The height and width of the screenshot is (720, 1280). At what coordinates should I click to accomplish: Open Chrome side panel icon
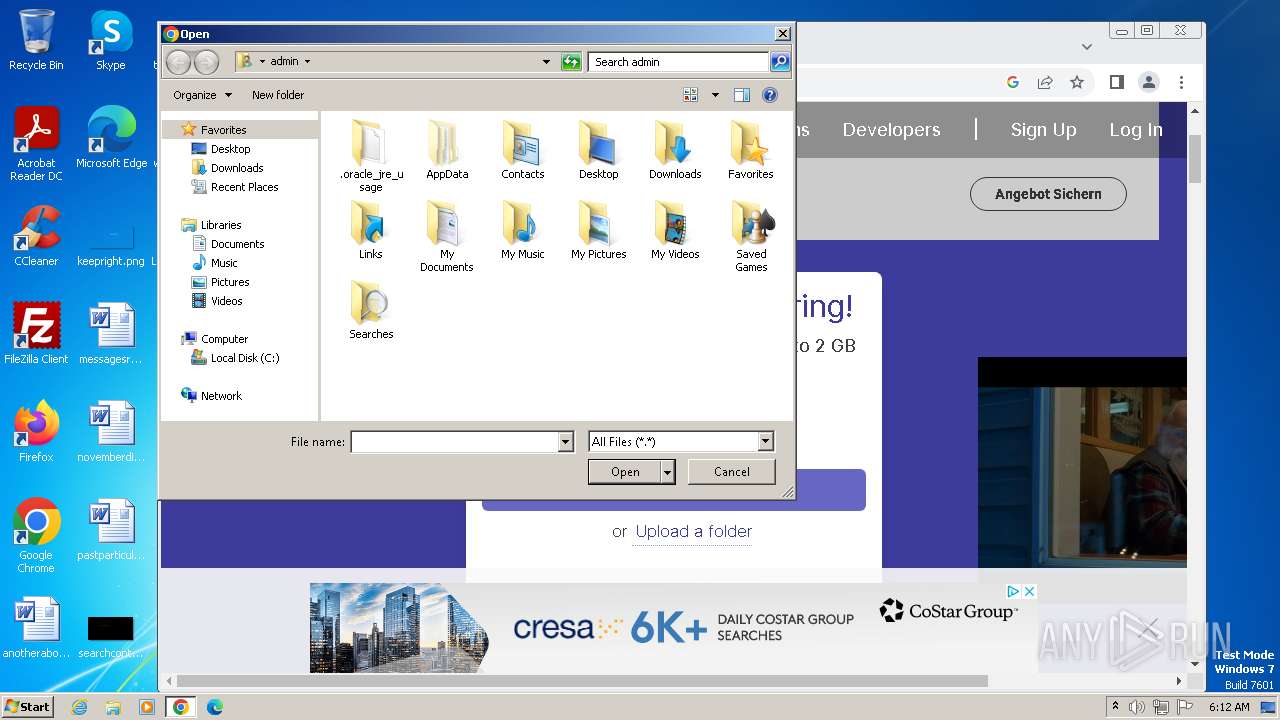point(1117,82)
